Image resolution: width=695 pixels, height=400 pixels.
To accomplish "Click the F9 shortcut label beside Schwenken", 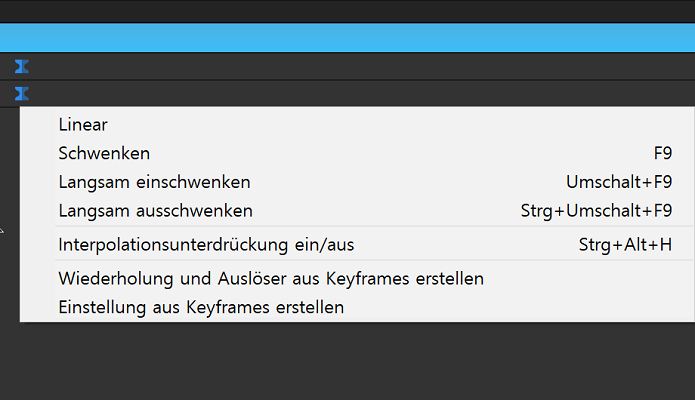I will 662,153.
